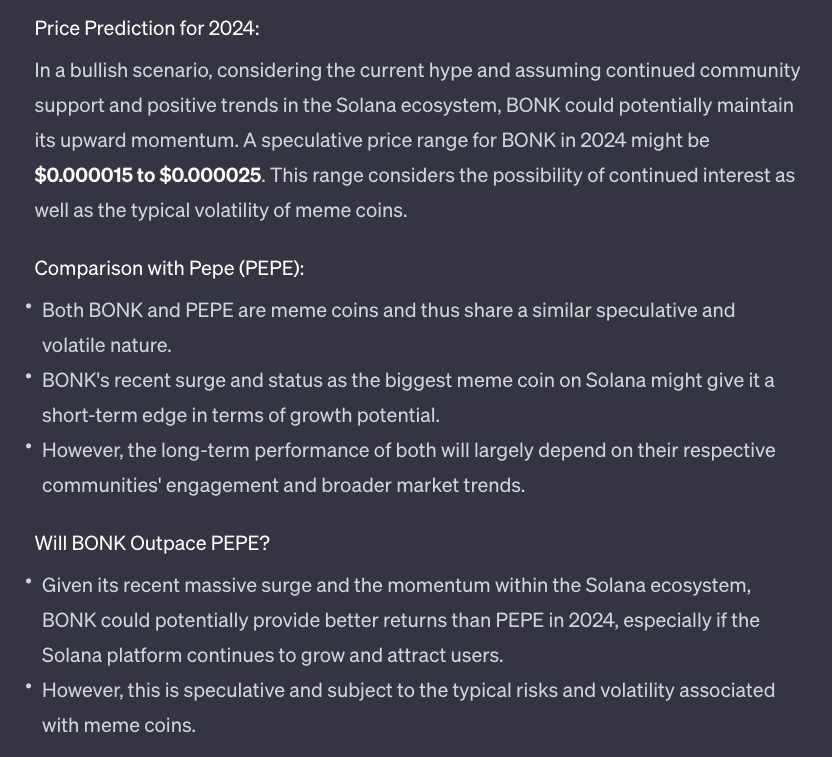Click the line "Both BONK and PEPE are meme coins"
832x757 pixels.
[x=388, y=310]
